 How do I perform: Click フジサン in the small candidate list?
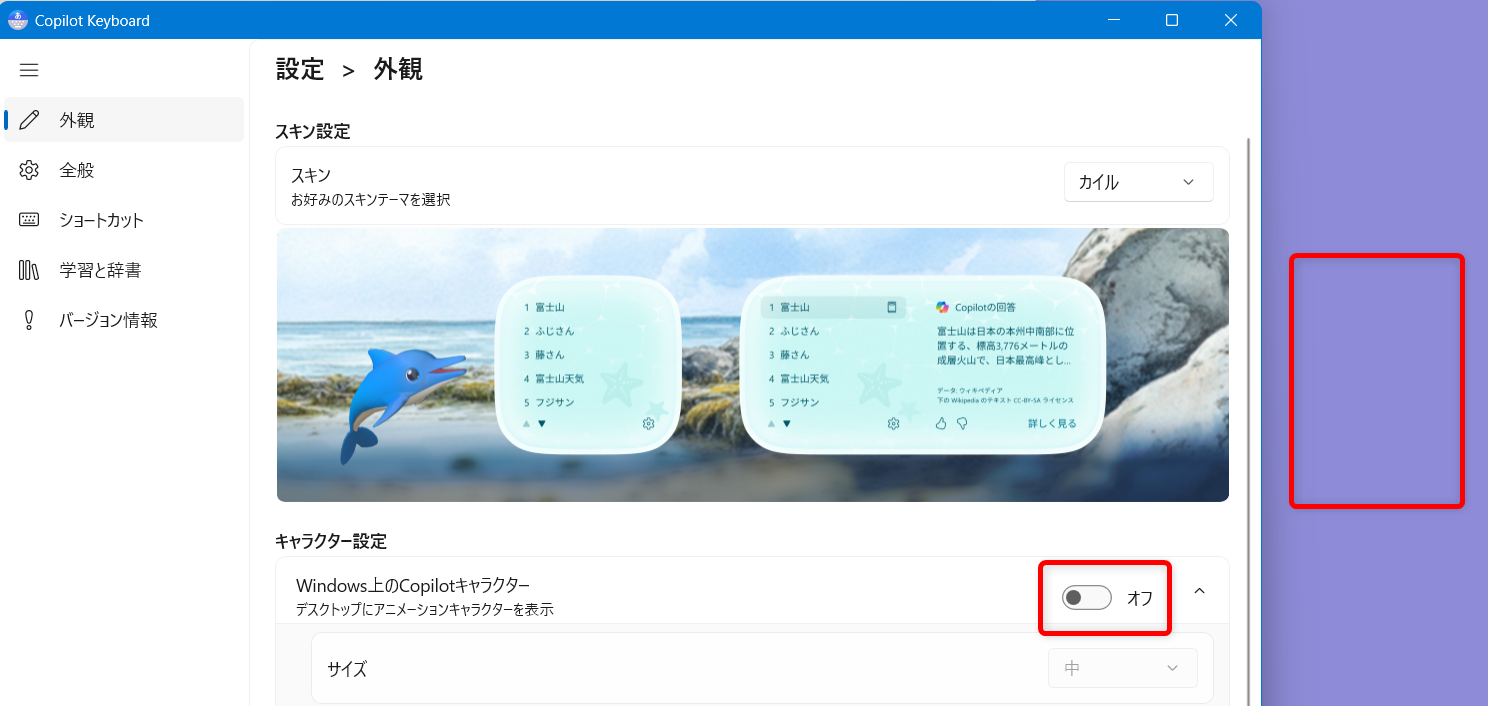(553, 403)
